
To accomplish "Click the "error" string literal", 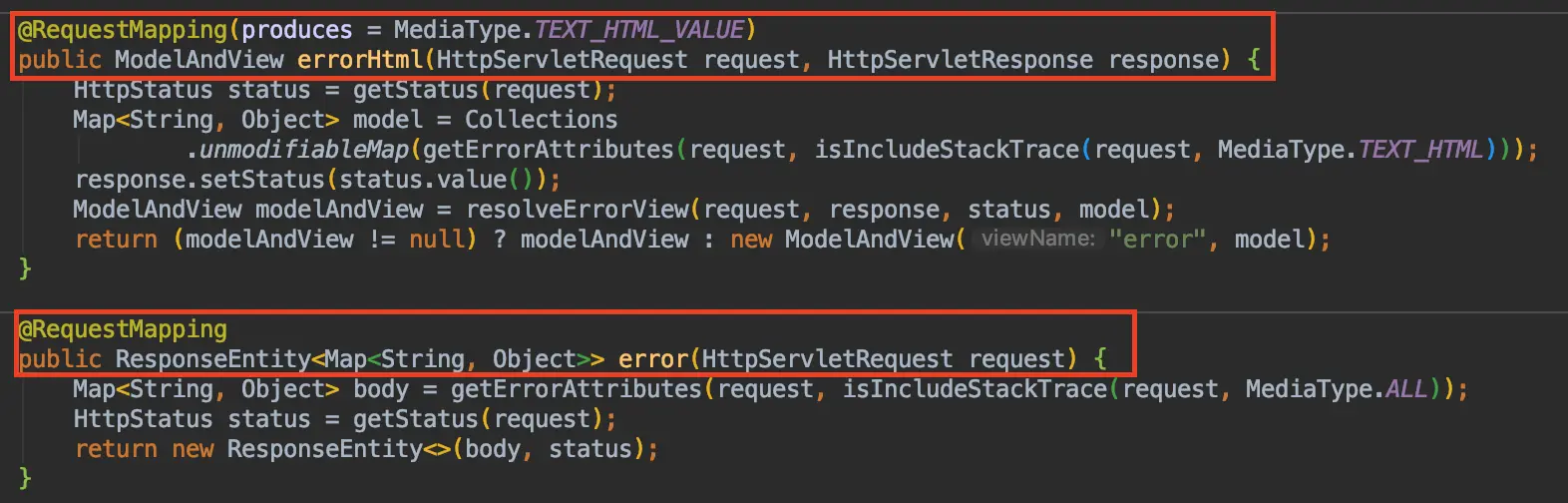I will tap(1158, 240).
